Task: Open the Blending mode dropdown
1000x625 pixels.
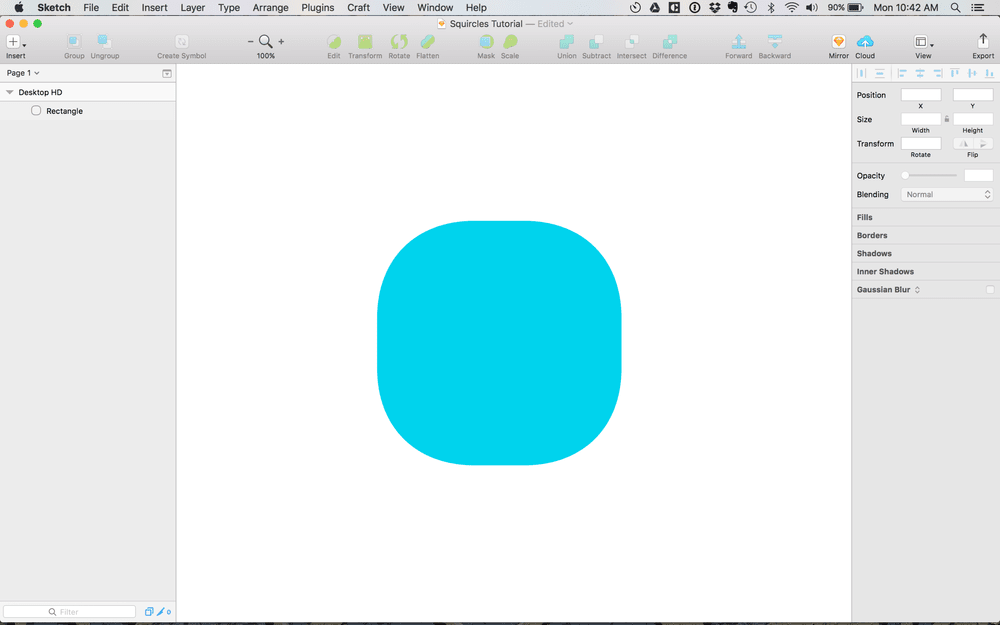Action: [x=947, y=194]
